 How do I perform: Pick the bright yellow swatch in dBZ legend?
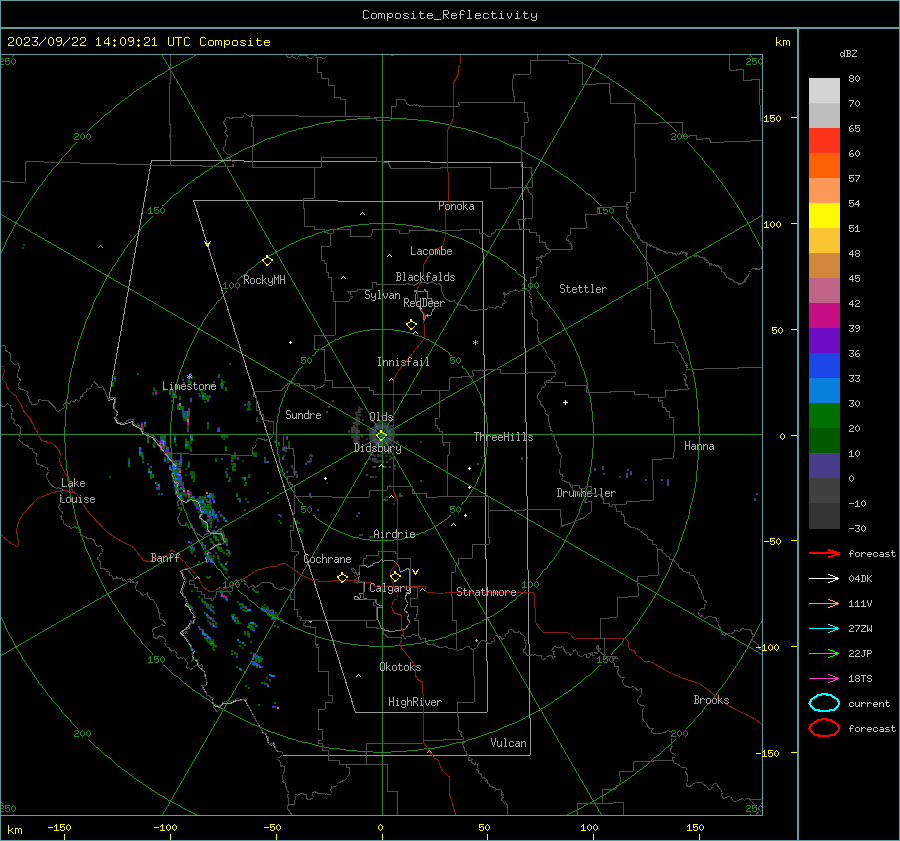click(824, 216)
